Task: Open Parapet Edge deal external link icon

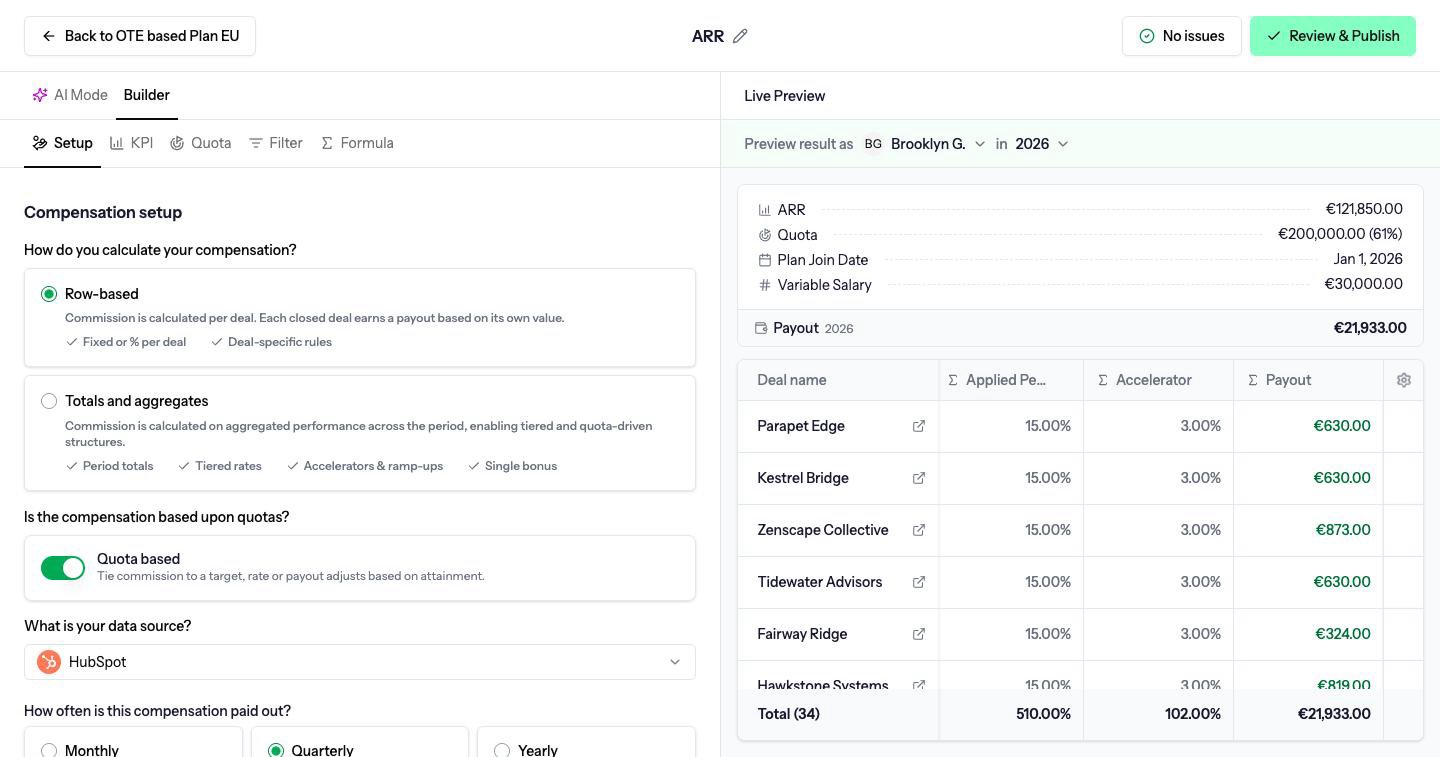Action: (x=919, y=426)
